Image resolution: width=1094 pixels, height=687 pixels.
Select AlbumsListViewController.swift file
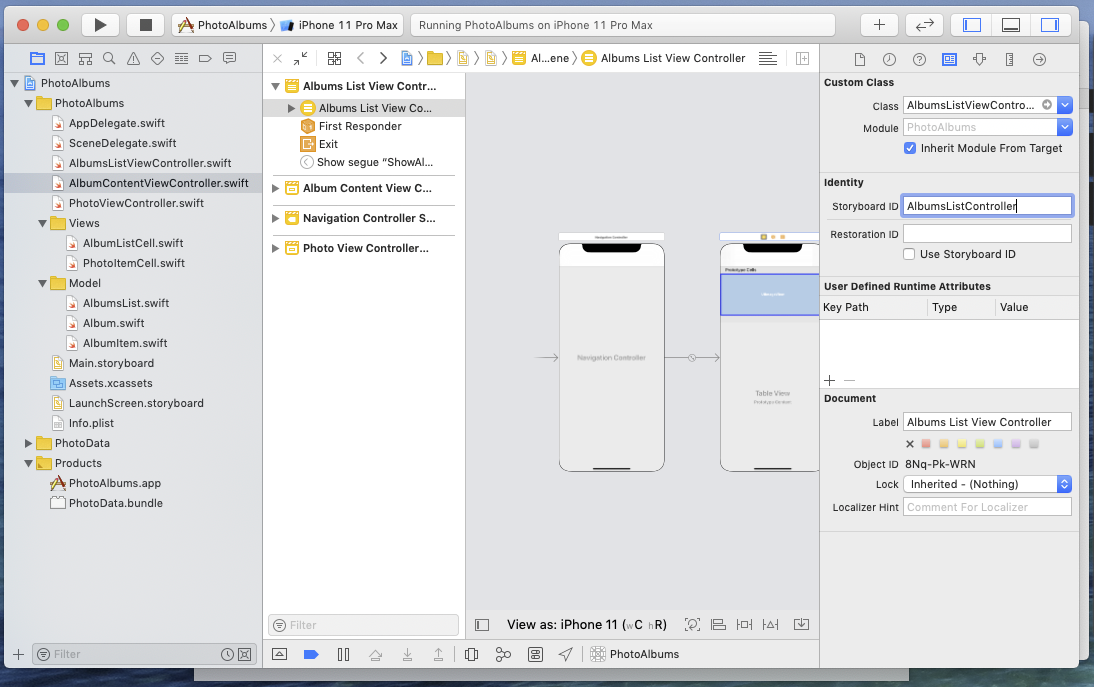click(x=150, y=163)
